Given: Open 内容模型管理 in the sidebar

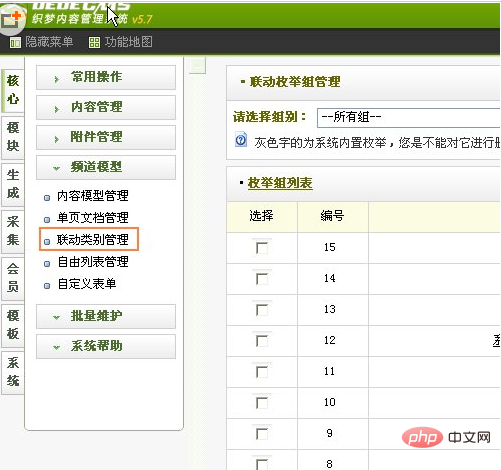Looking at the screenshot, I should [93, 196].
